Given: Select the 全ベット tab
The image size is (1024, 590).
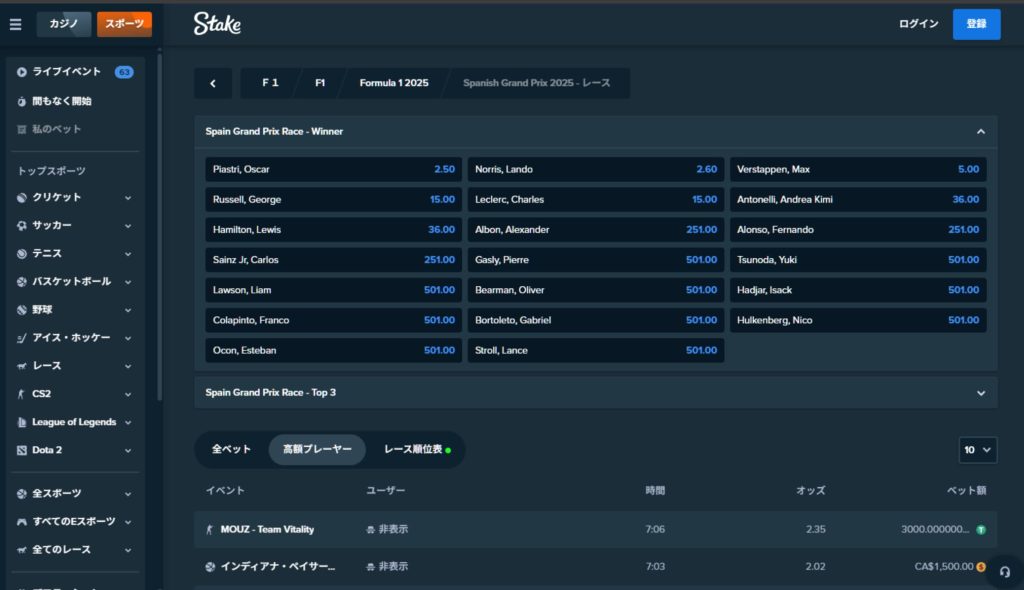Looking at the screenshot, I should 231,450.
